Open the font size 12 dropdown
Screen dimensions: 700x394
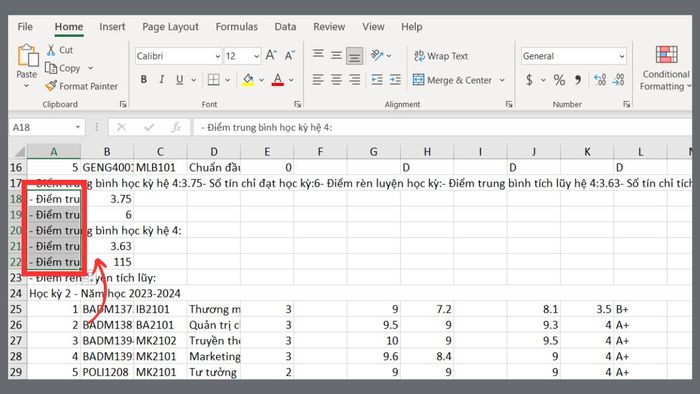(256, 56)
